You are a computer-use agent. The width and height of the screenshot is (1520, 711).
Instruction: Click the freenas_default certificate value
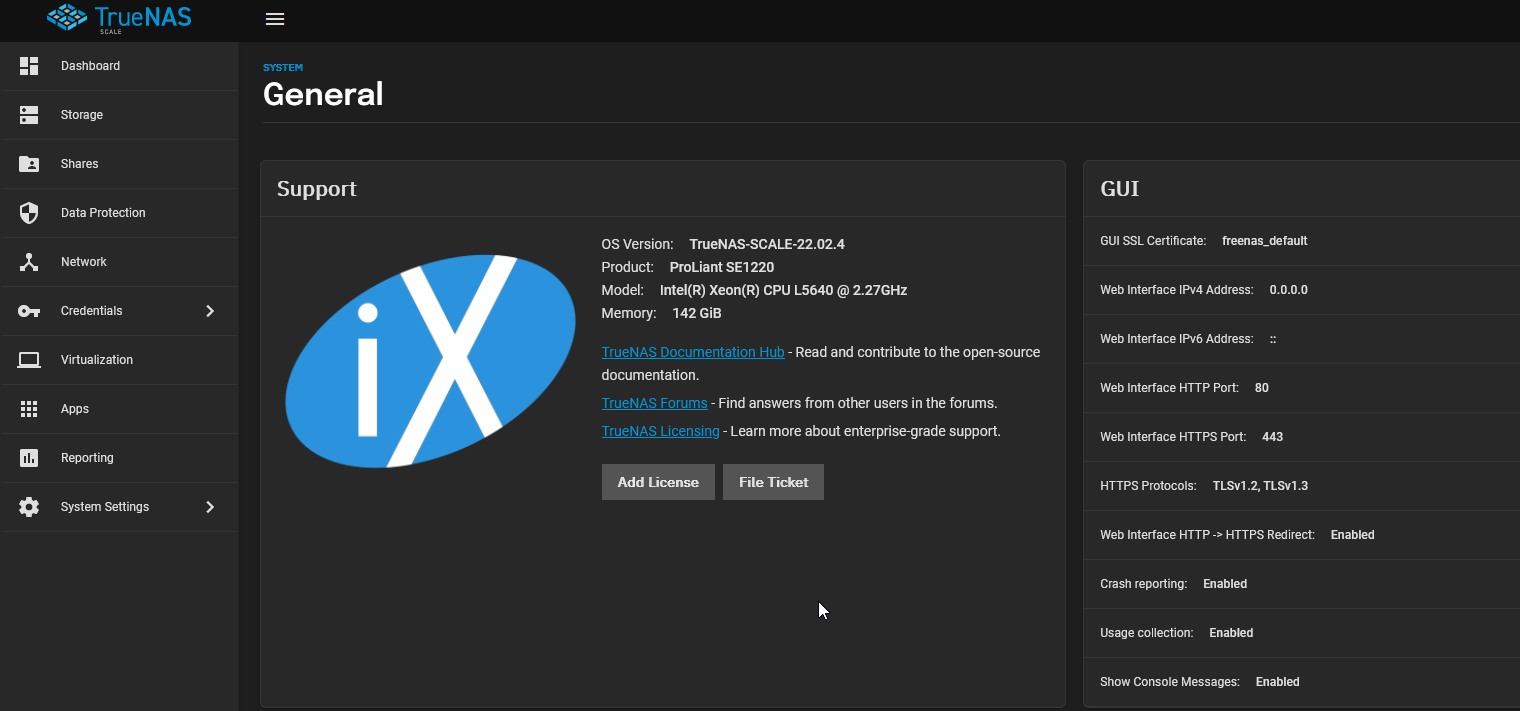point(1265,241)
